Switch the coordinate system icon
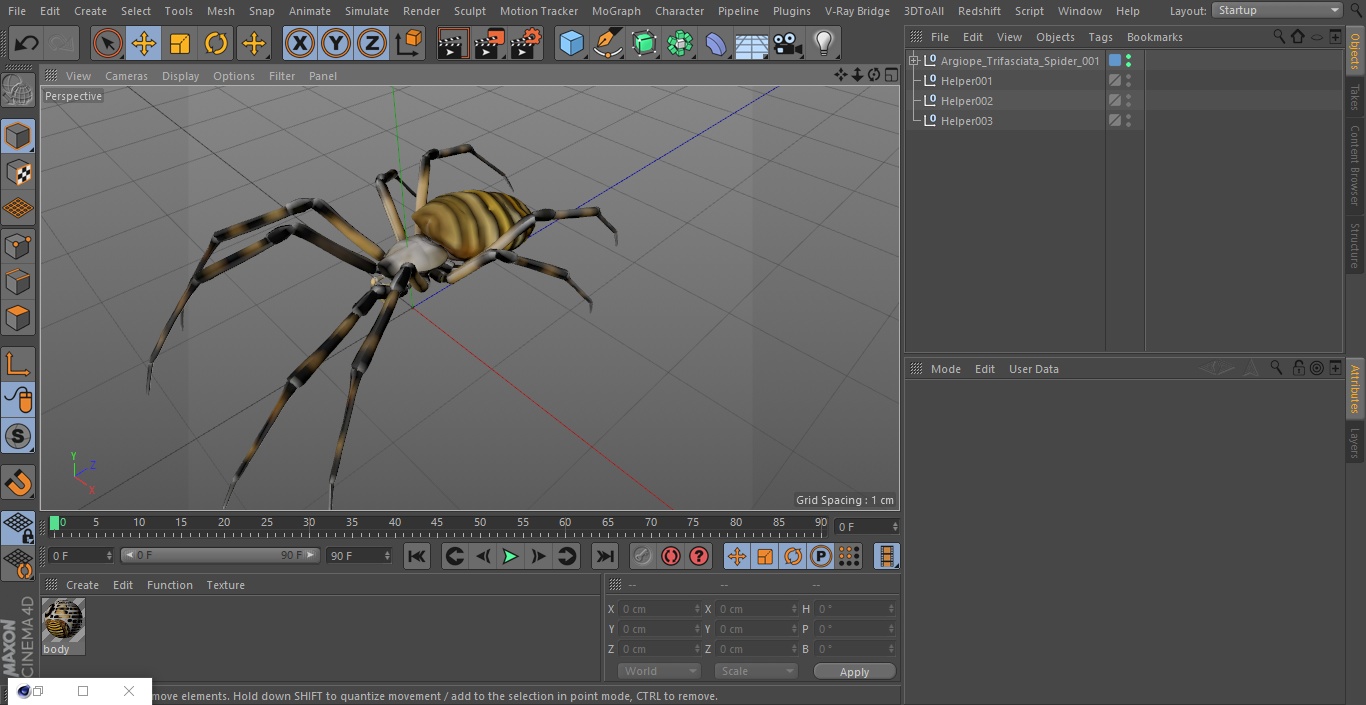Viewport: 1366px width, 705px height. click(x=409, y=43)
